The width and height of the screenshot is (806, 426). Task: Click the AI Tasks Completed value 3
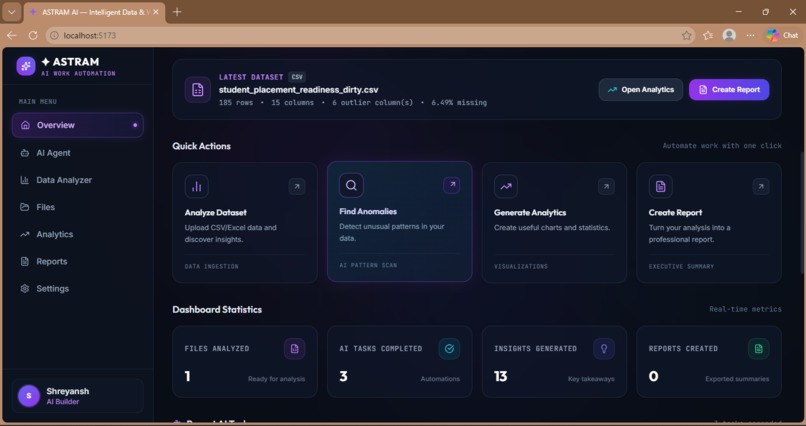(343, 376)
